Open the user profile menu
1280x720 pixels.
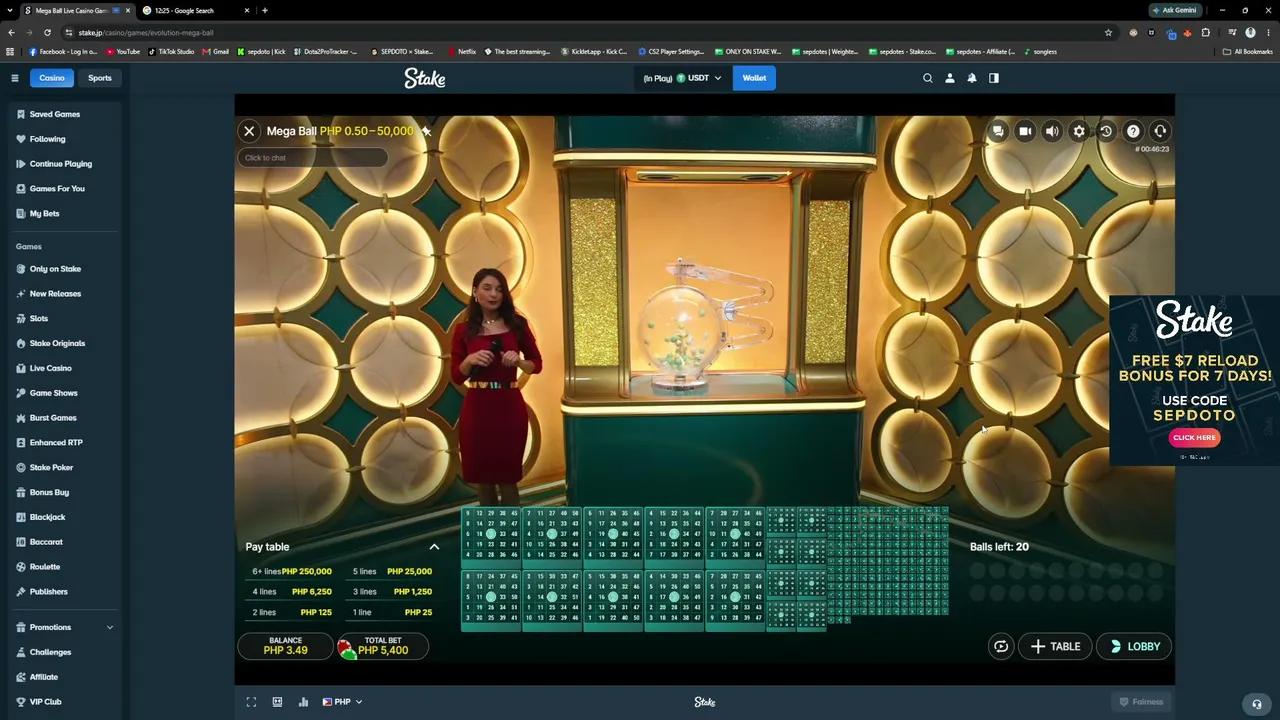click(950, 78)
